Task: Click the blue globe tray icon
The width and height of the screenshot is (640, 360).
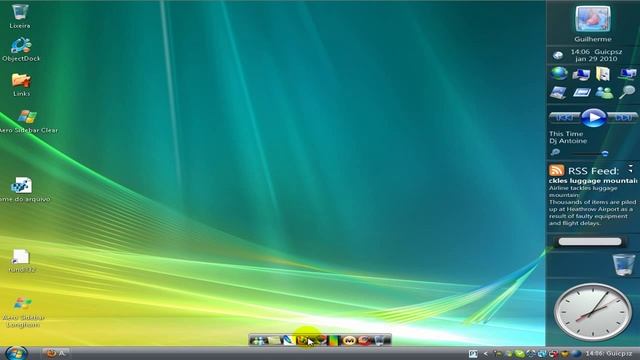Action: point(576,353)
